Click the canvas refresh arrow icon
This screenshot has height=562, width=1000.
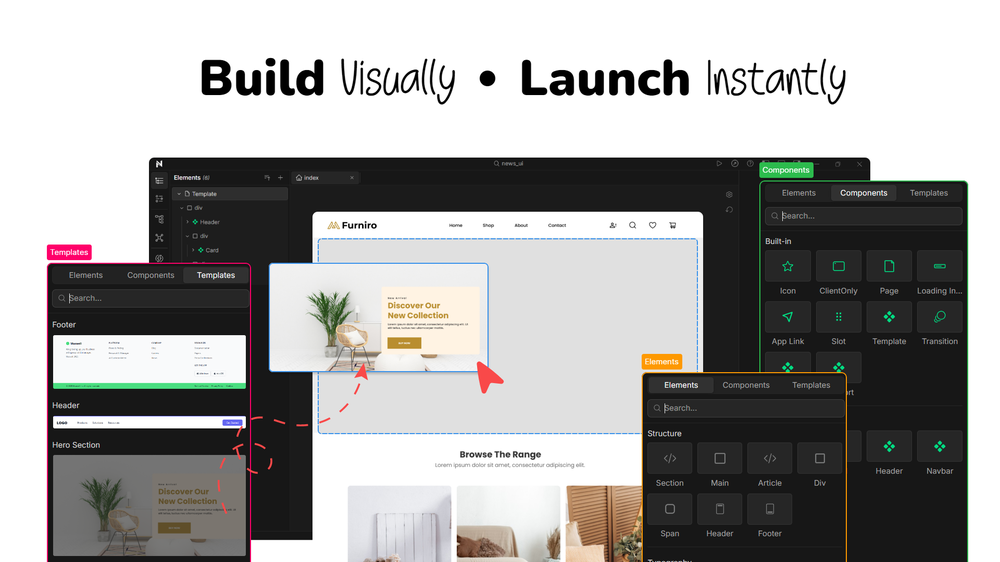click(x=729, y=210)
